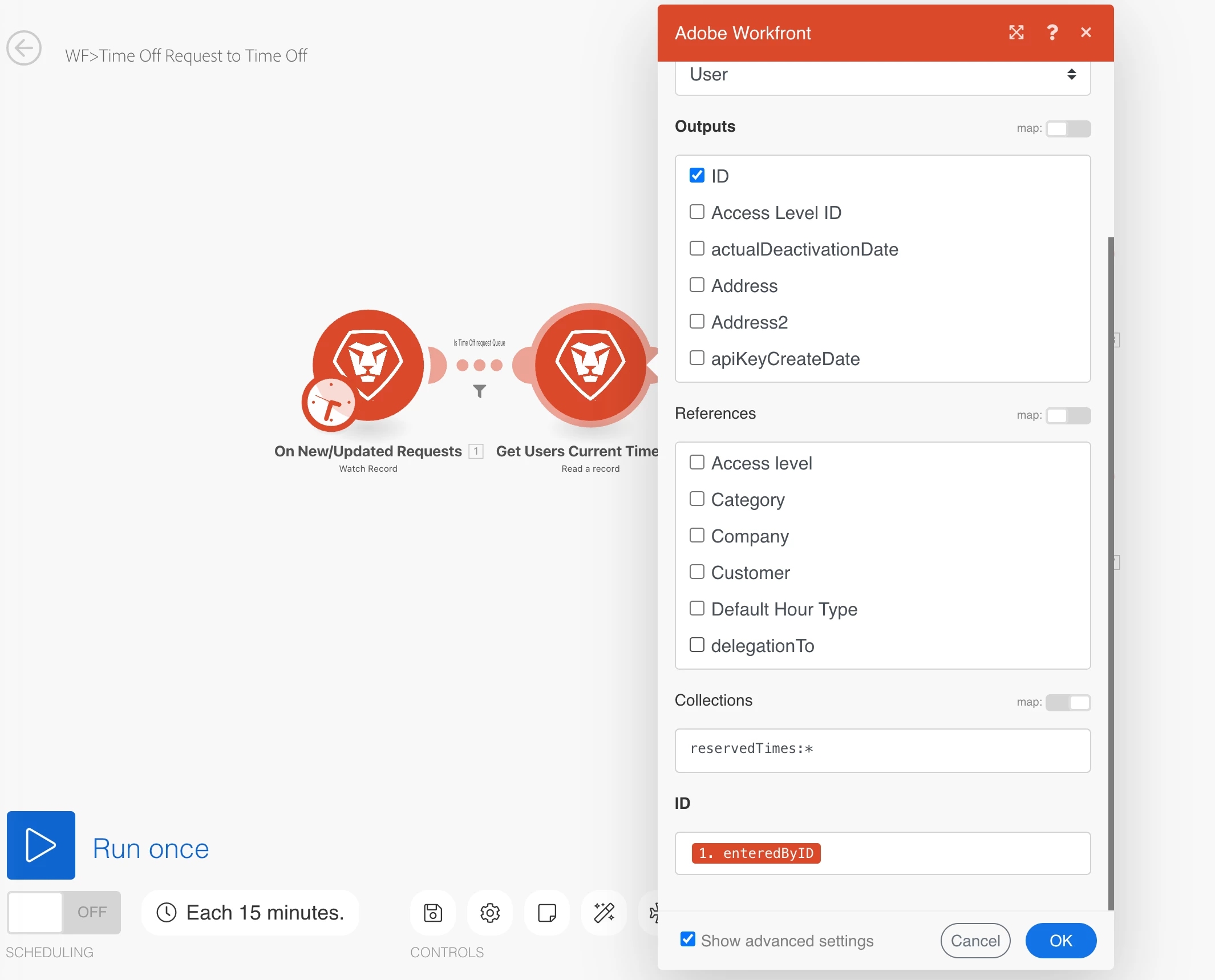Click the notes icon in controls
Viewport: 1215px width, 980px height.
[547, 913]
